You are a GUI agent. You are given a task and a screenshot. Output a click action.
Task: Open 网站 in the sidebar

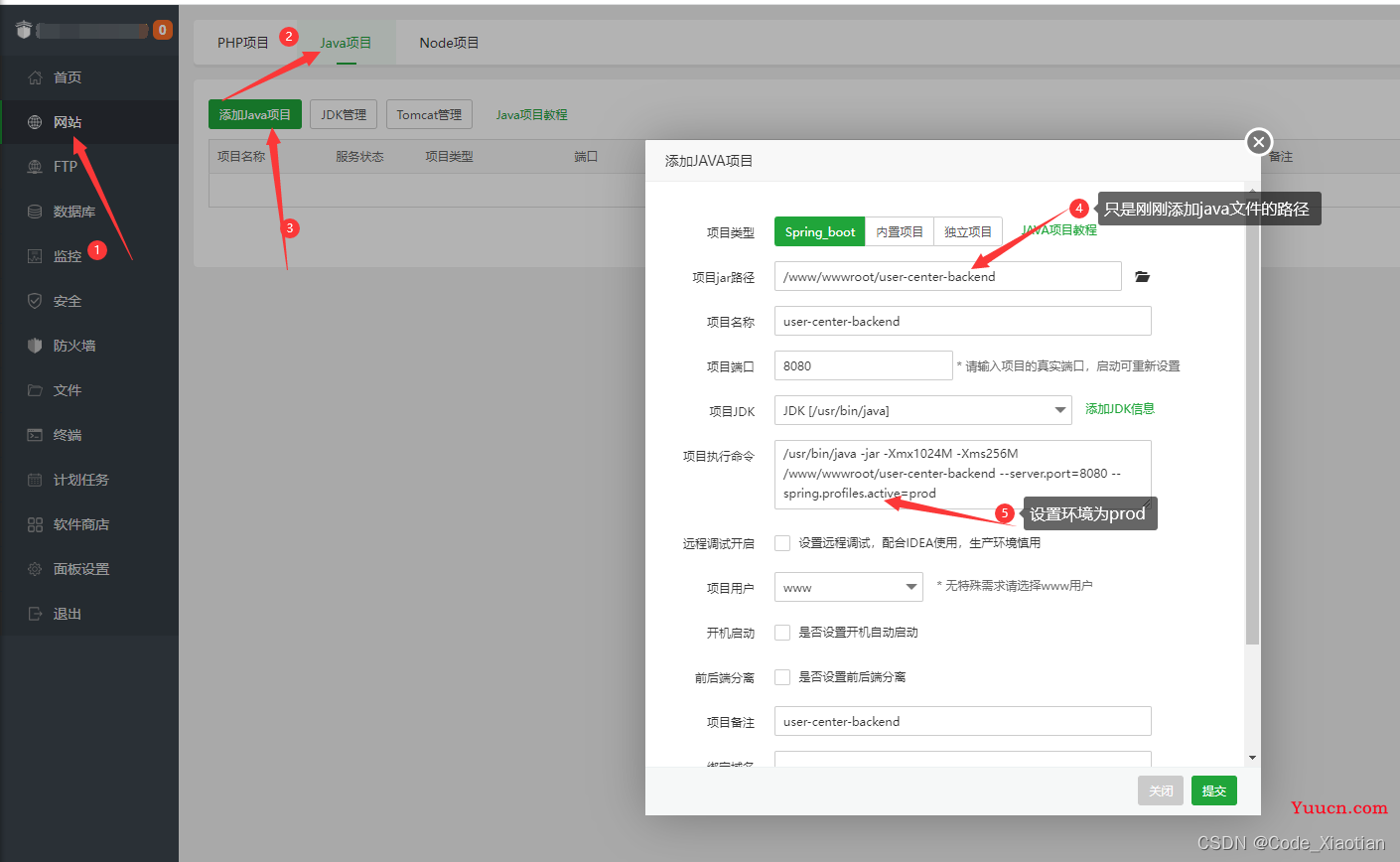(89, 122)
